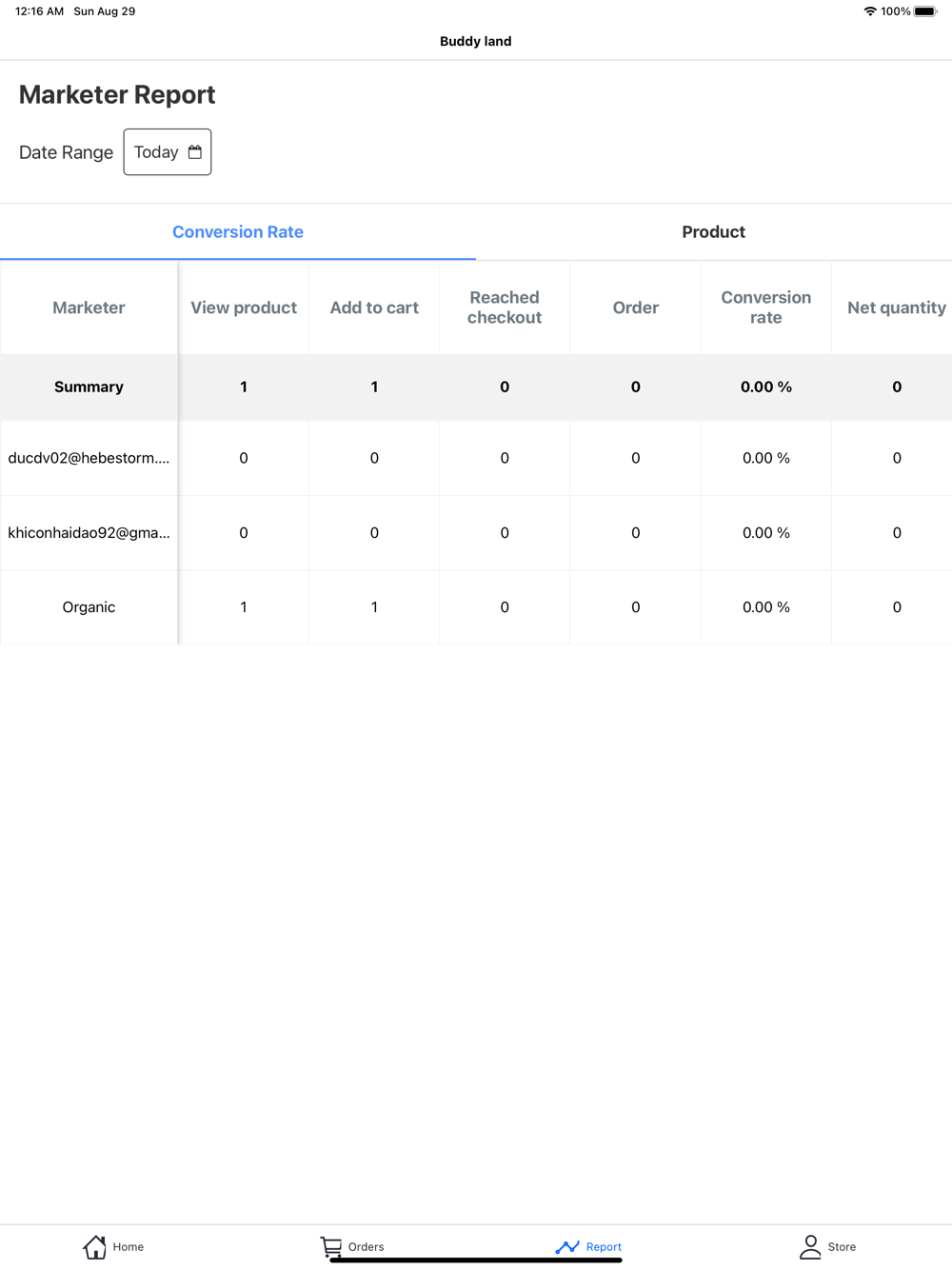
Task: Click the Summary row label
Action: (89, 387)
